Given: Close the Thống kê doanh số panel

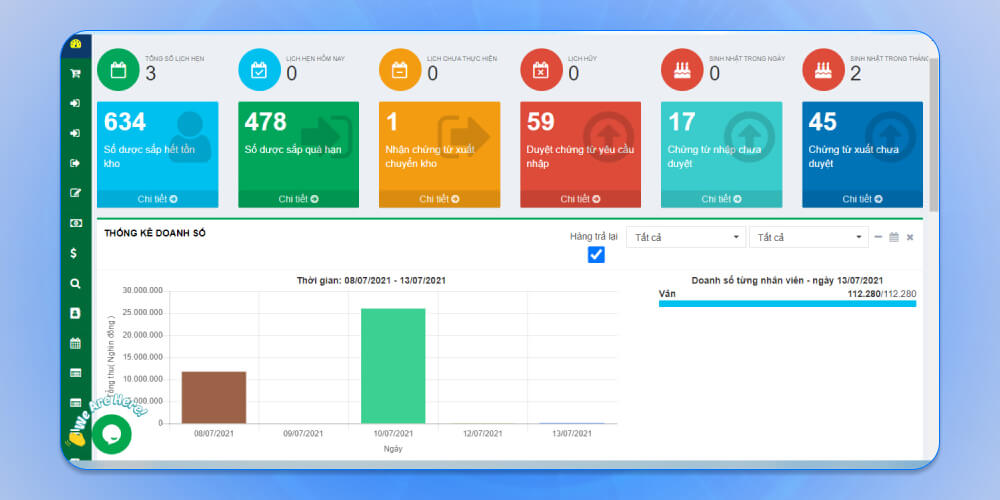Looking at the screenshot, I should tap(910, 237).
